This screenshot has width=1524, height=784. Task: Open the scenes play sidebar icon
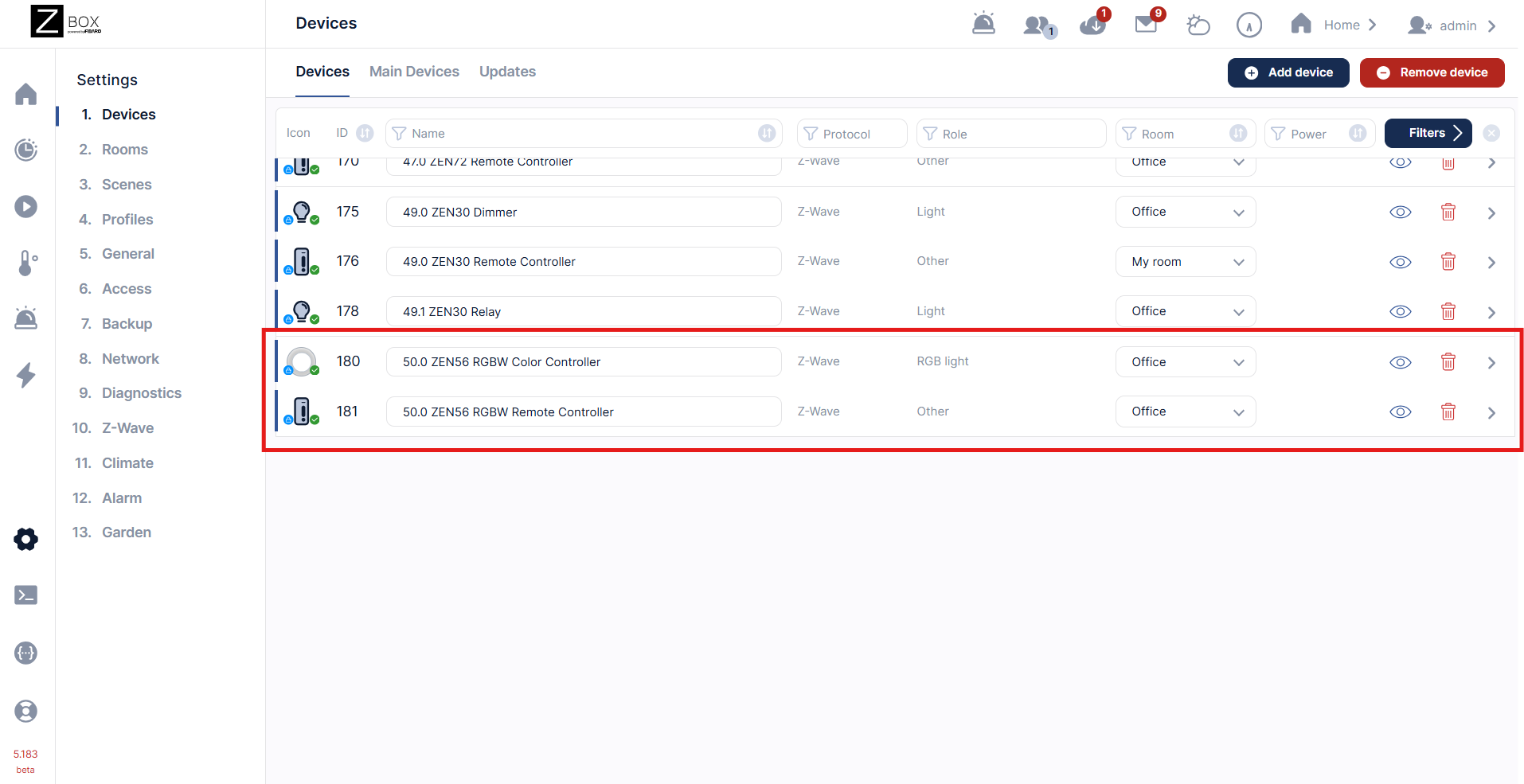pyautogui.click(x=26, y=207)
